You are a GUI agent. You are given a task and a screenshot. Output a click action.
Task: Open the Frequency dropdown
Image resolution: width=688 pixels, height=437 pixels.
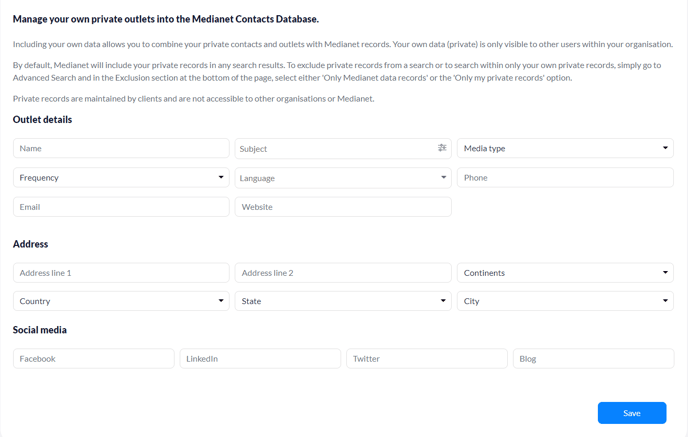pyautogui.click(x=121, y=178)
